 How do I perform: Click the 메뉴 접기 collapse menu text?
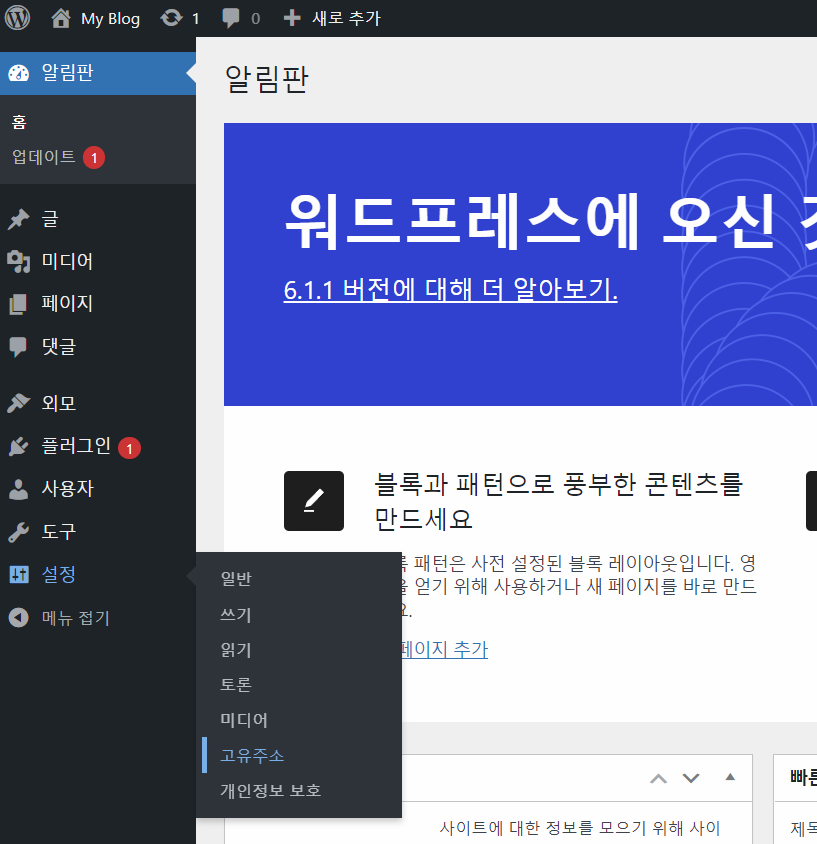tap(76, 618)
